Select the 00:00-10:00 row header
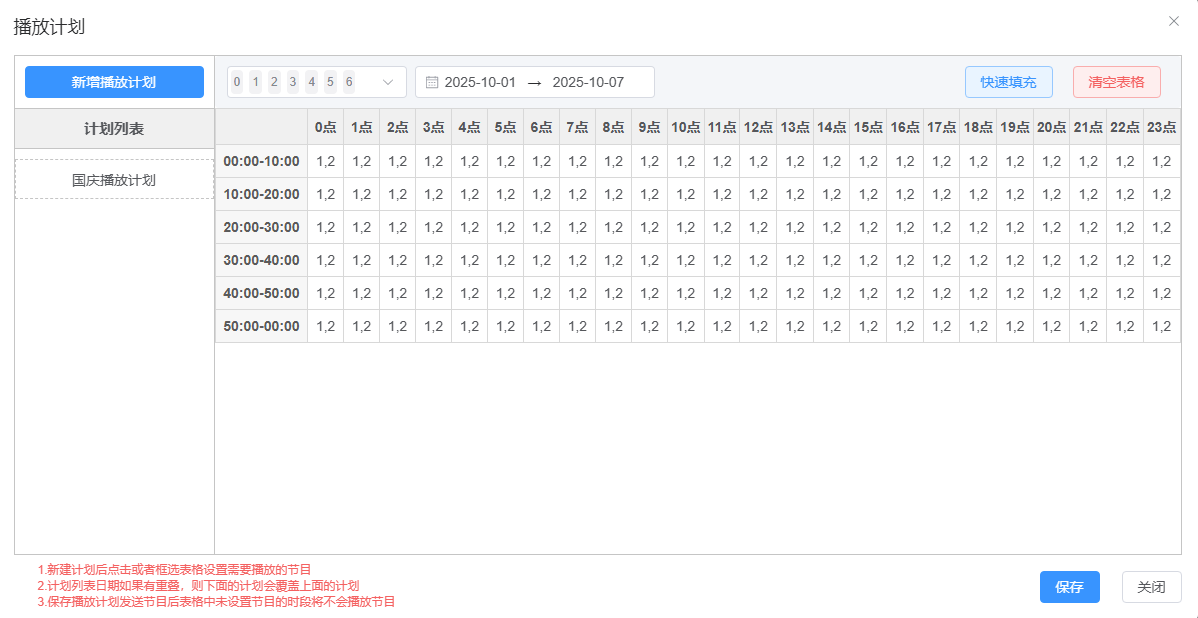The width and height of the screenshot is (1198, 618). (261, 161)
